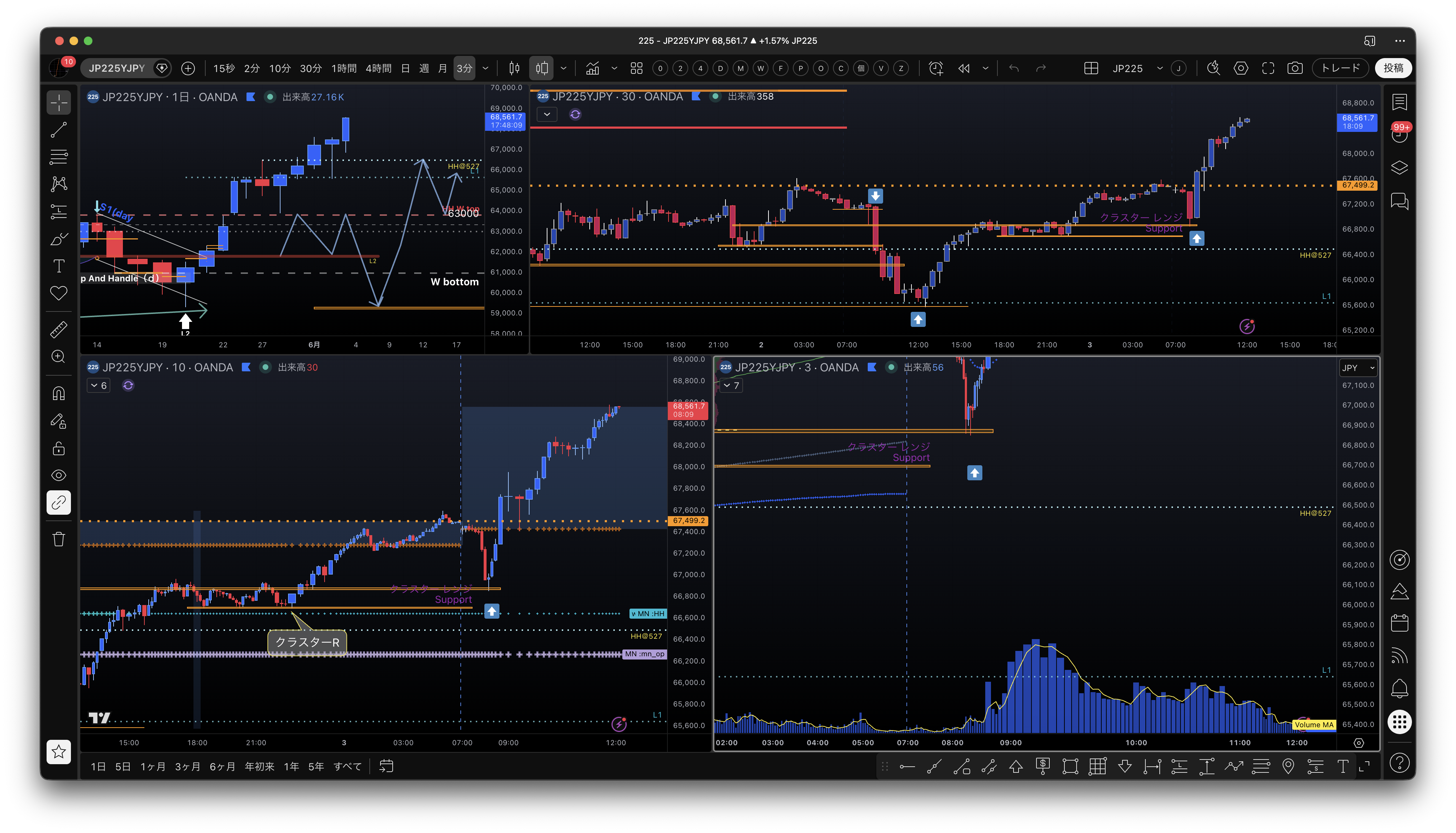Open the heart icons tool

[x=59, y=293]
